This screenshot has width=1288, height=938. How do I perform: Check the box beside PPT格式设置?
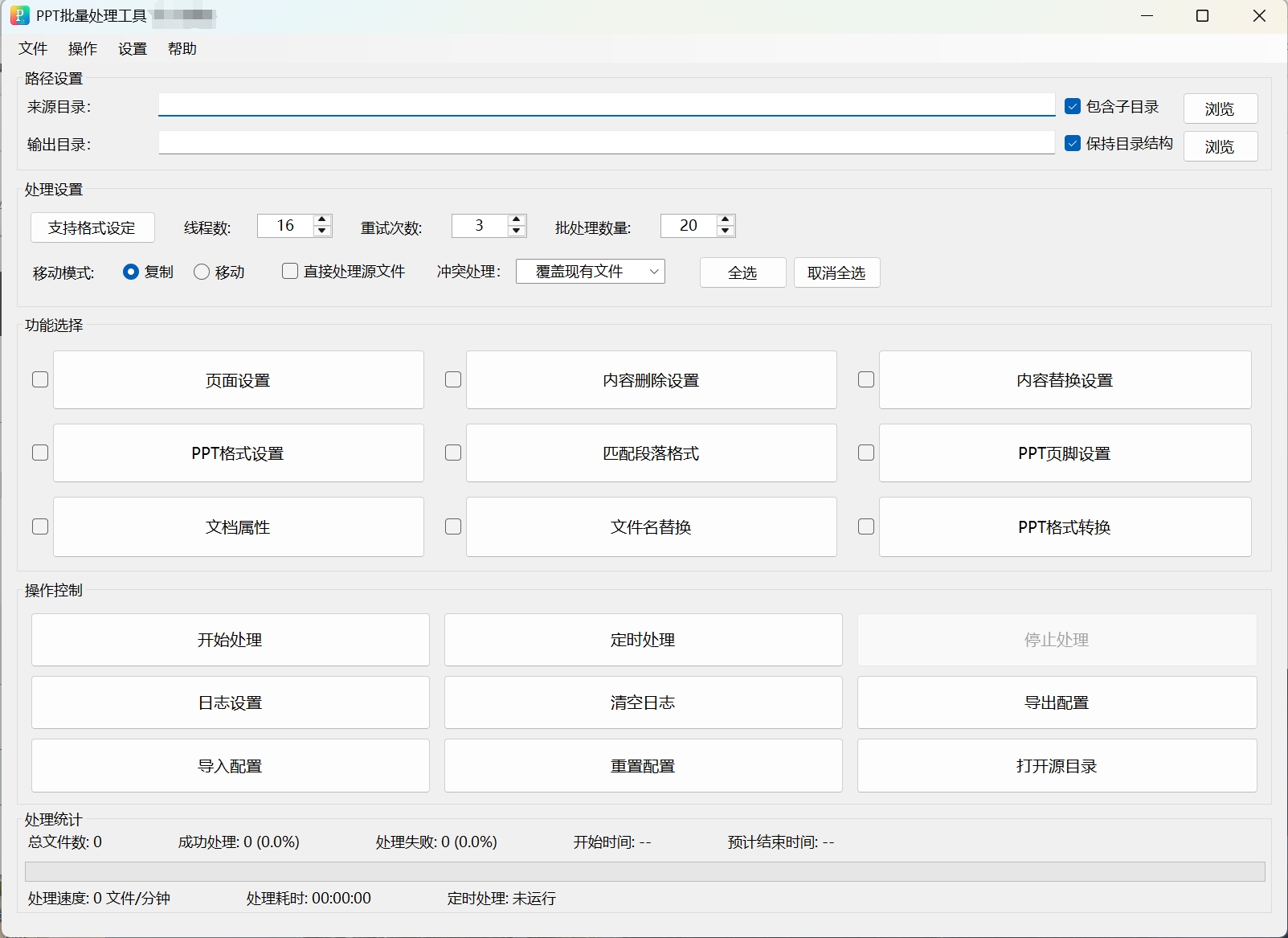tap(40, 453)
